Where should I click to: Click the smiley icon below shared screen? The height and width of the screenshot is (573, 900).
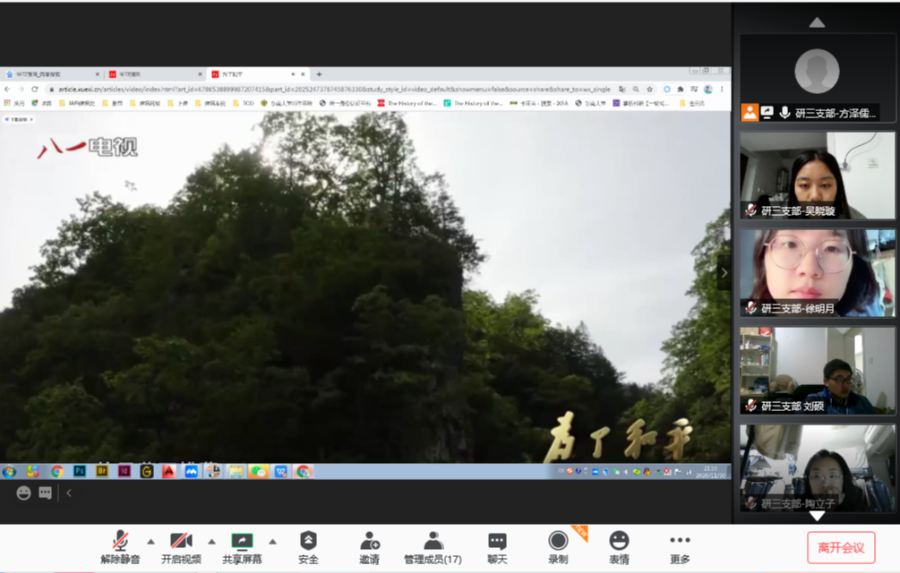tap(23, 493)
